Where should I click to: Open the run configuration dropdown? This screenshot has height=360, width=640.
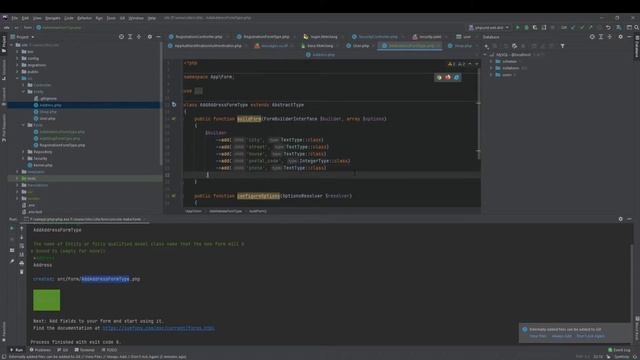coord(489,27)
